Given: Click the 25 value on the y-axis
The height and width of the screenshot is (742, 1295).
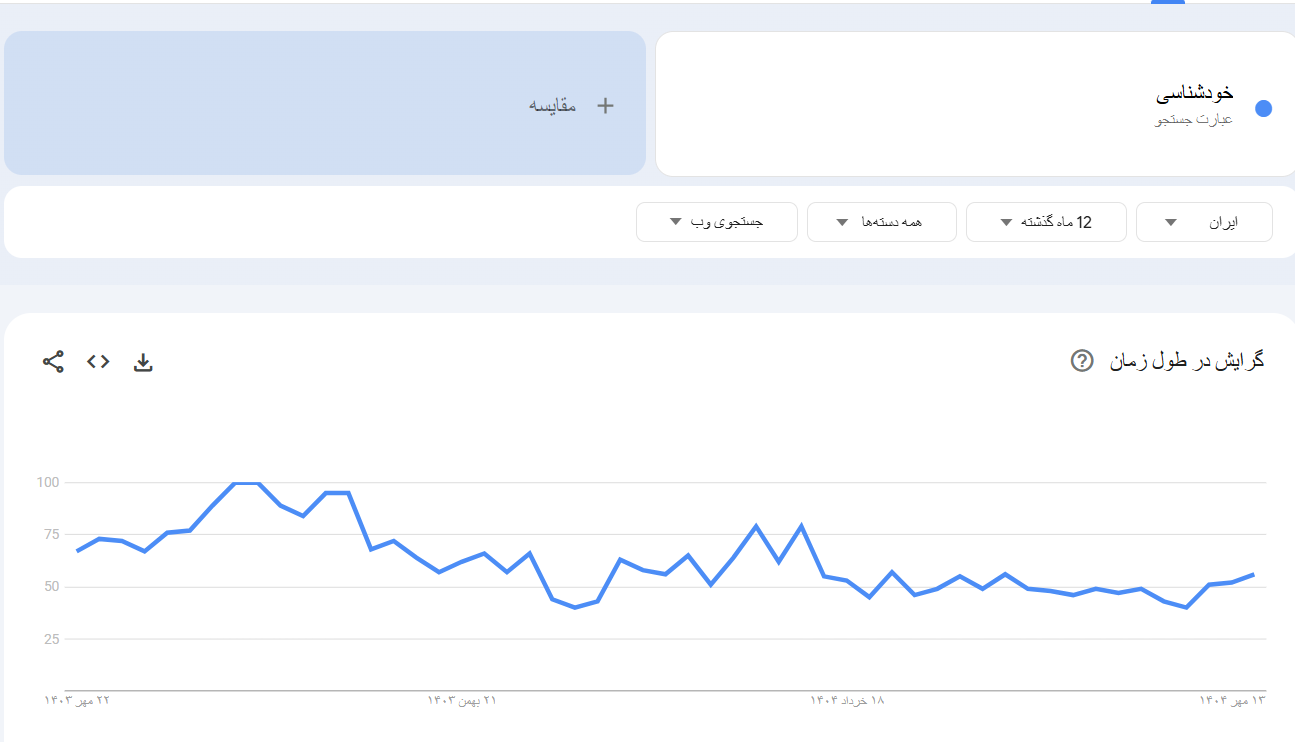Looking at the screenshot, I should (52, 639).
